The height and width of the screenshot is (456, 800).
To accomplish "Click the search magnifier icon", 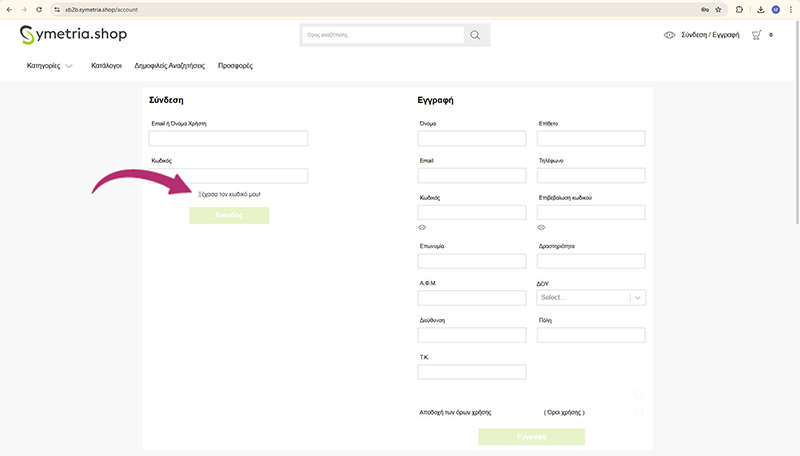I will coord(476,35).
